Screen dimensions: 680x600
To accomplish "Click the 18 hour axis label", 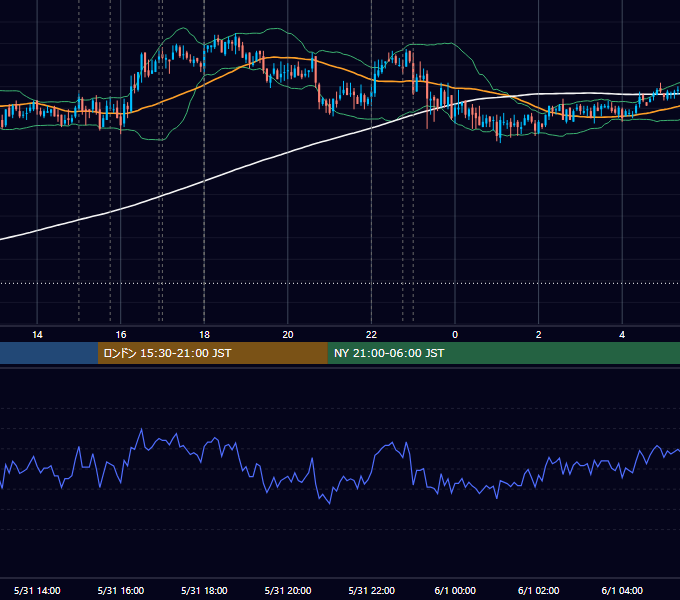I will (204, 335).
